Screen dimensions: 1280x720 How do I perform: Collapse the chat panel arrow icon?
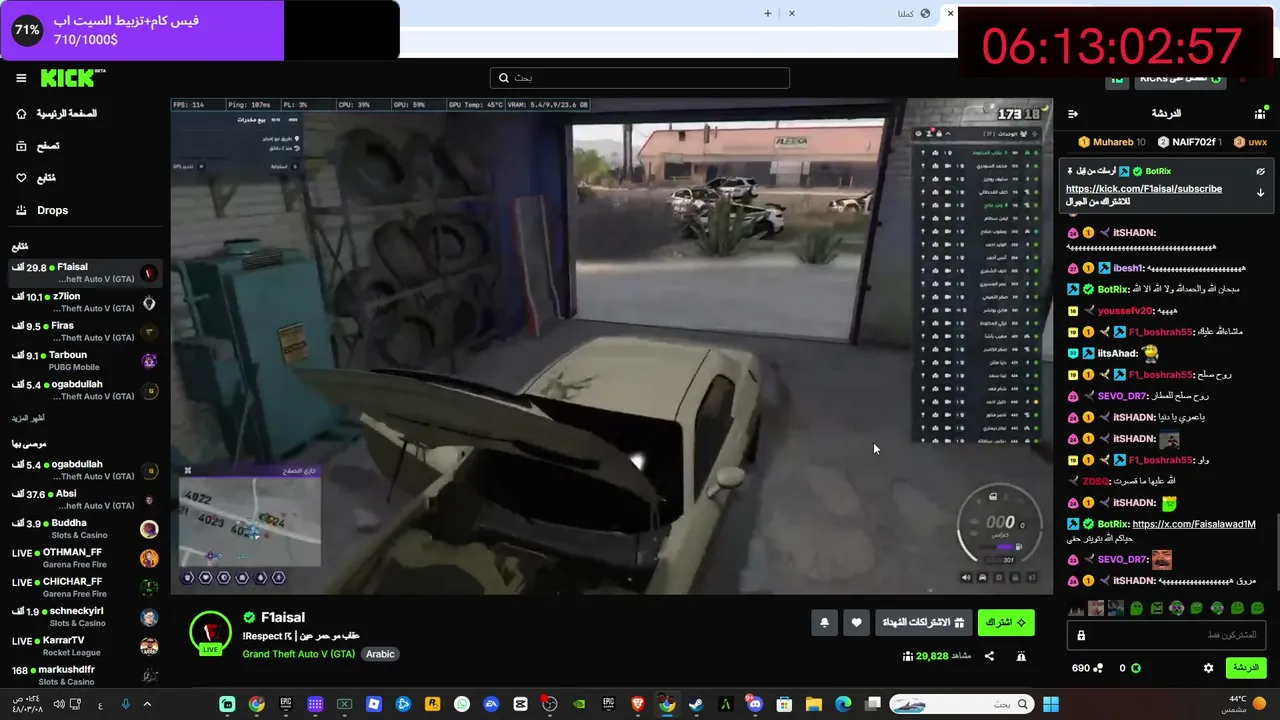point(1073,114)
